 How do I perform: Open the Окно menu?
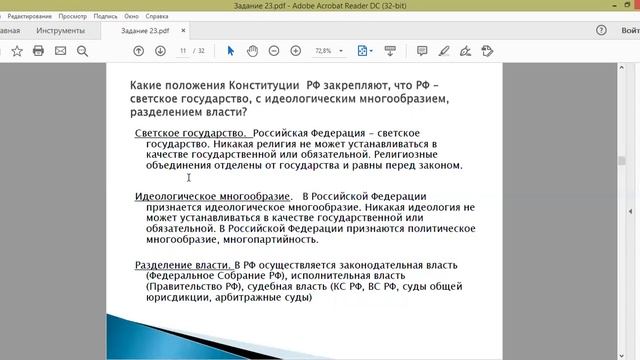point(131,16)
